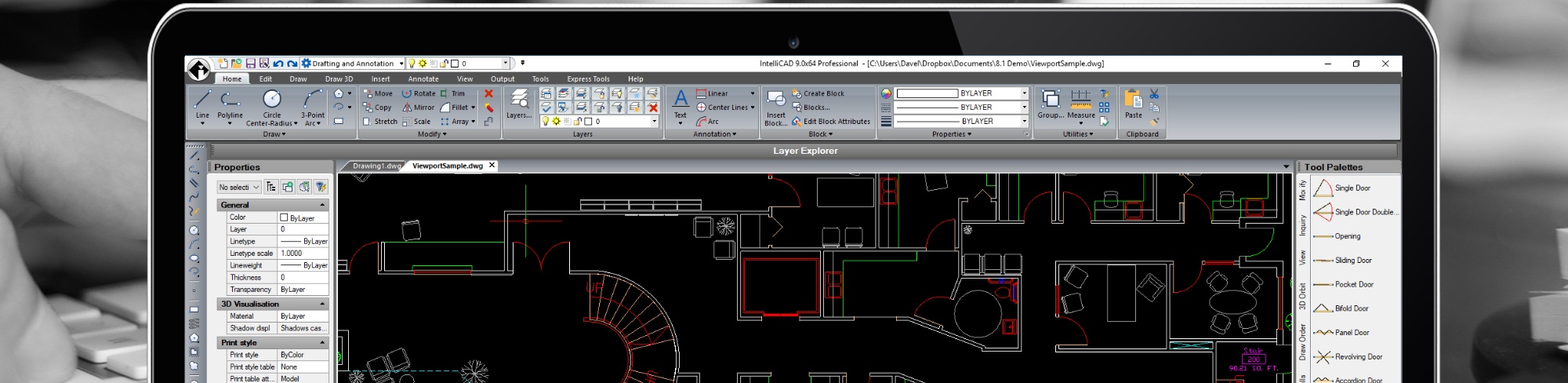Screen dimensions: 1568x383
Task: Open the Drafting and Annotation workspace dropdown
Action: 401,64
